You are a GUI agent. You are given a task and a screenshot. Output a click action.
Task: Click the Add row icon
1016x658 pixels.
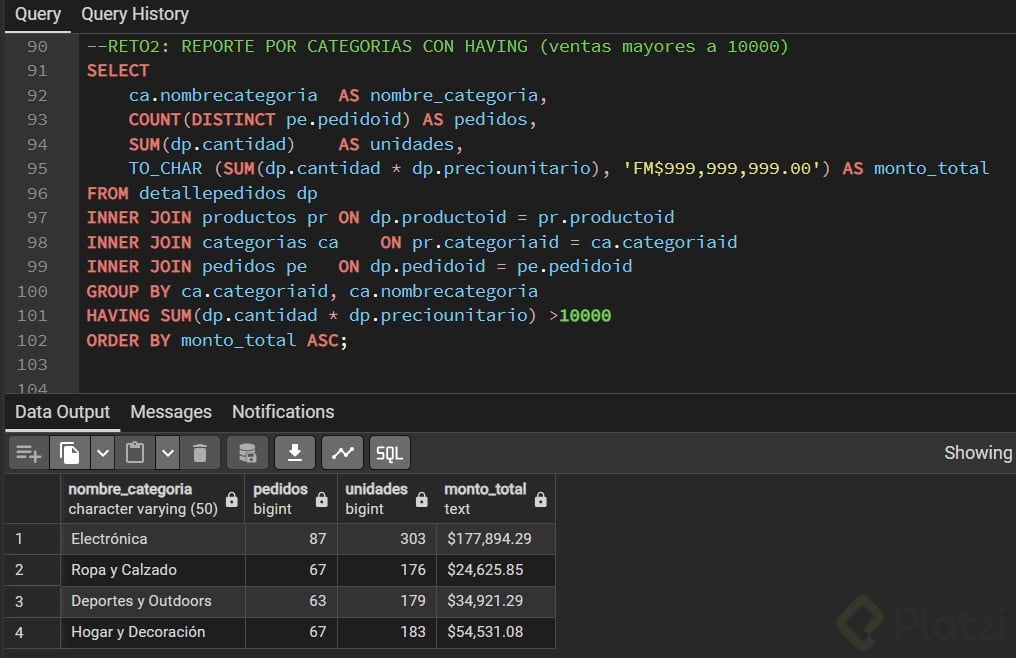[x=29, y=454]
